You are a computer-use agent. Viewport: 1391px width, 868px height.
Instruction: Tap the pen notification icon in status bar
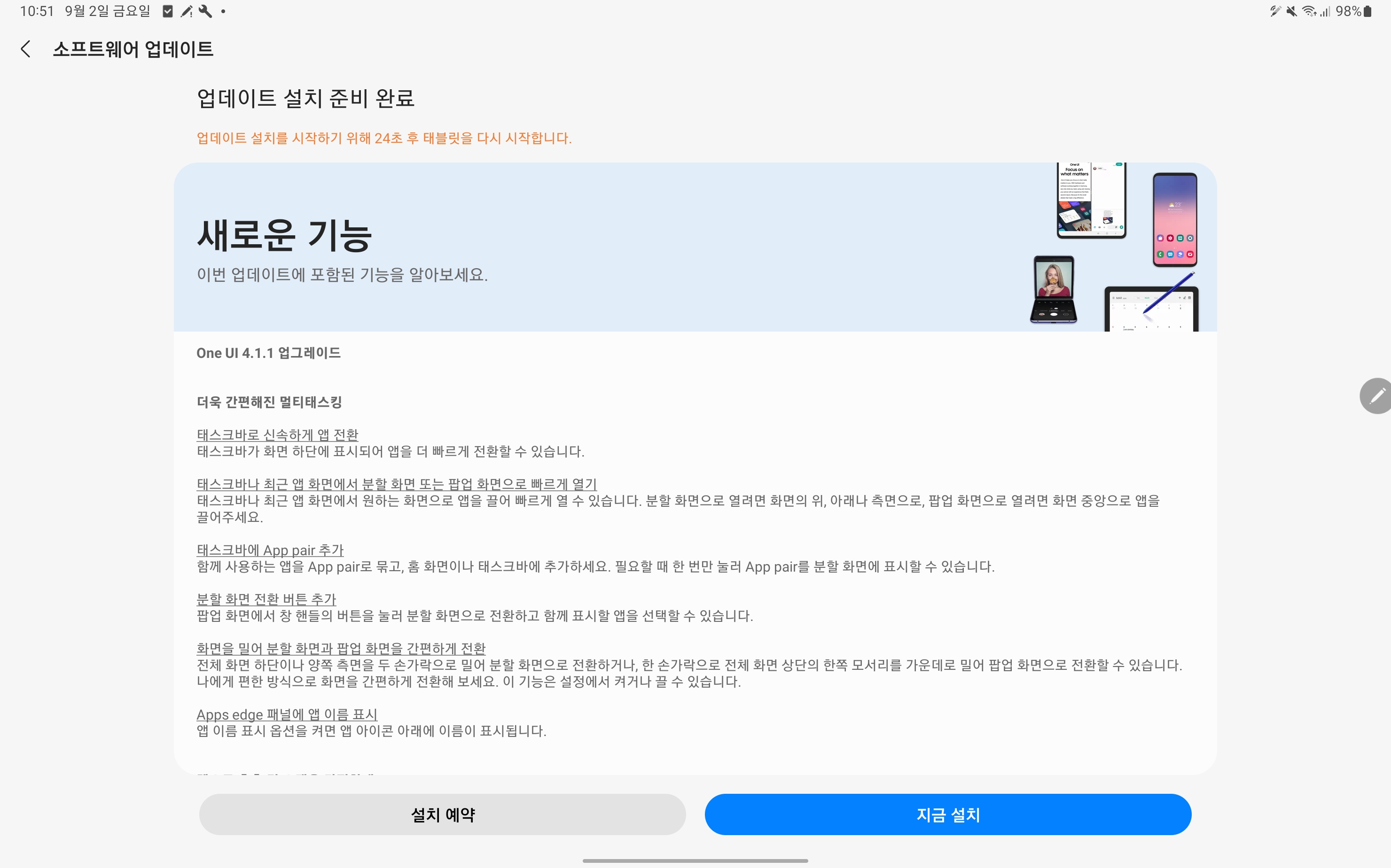pos(187,11)
